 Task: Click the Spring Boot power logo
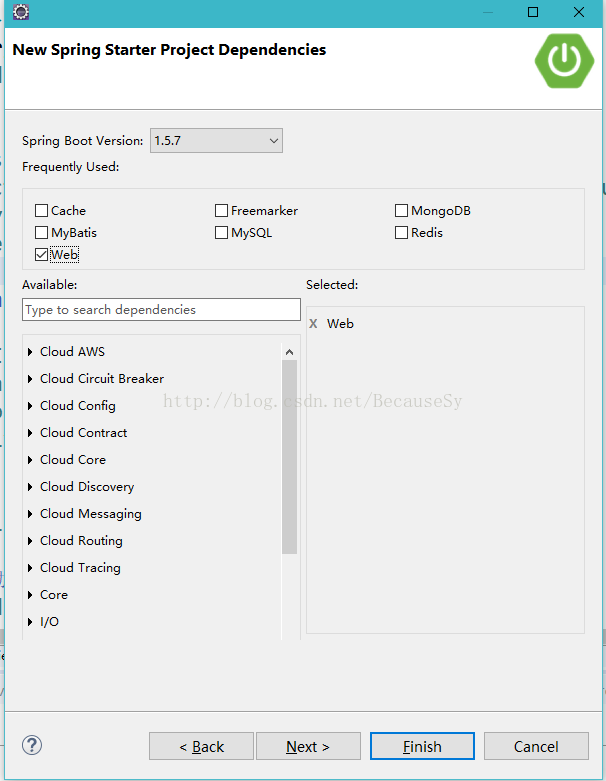tap(564, 61)
